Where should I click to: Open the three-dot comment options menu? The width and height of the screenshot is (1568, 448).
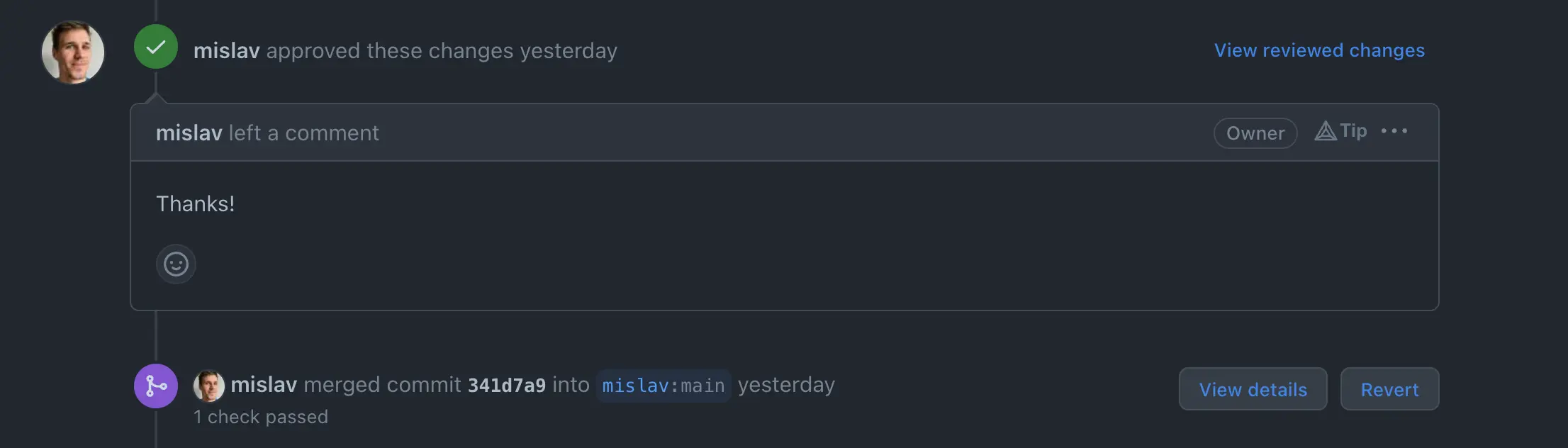[1394, 131]
